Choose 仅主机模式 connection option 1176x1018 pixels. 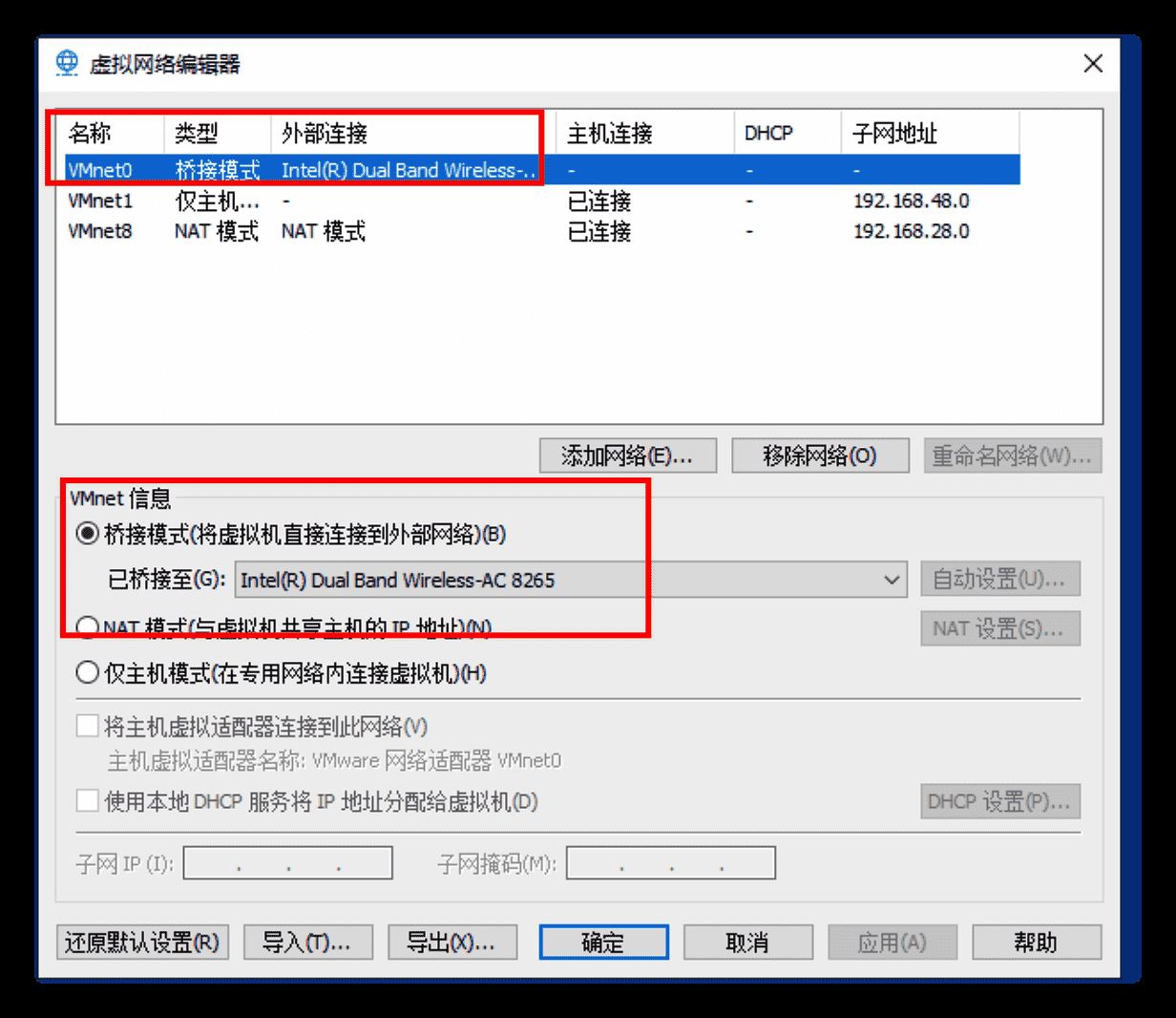click(x=87, y=673)
